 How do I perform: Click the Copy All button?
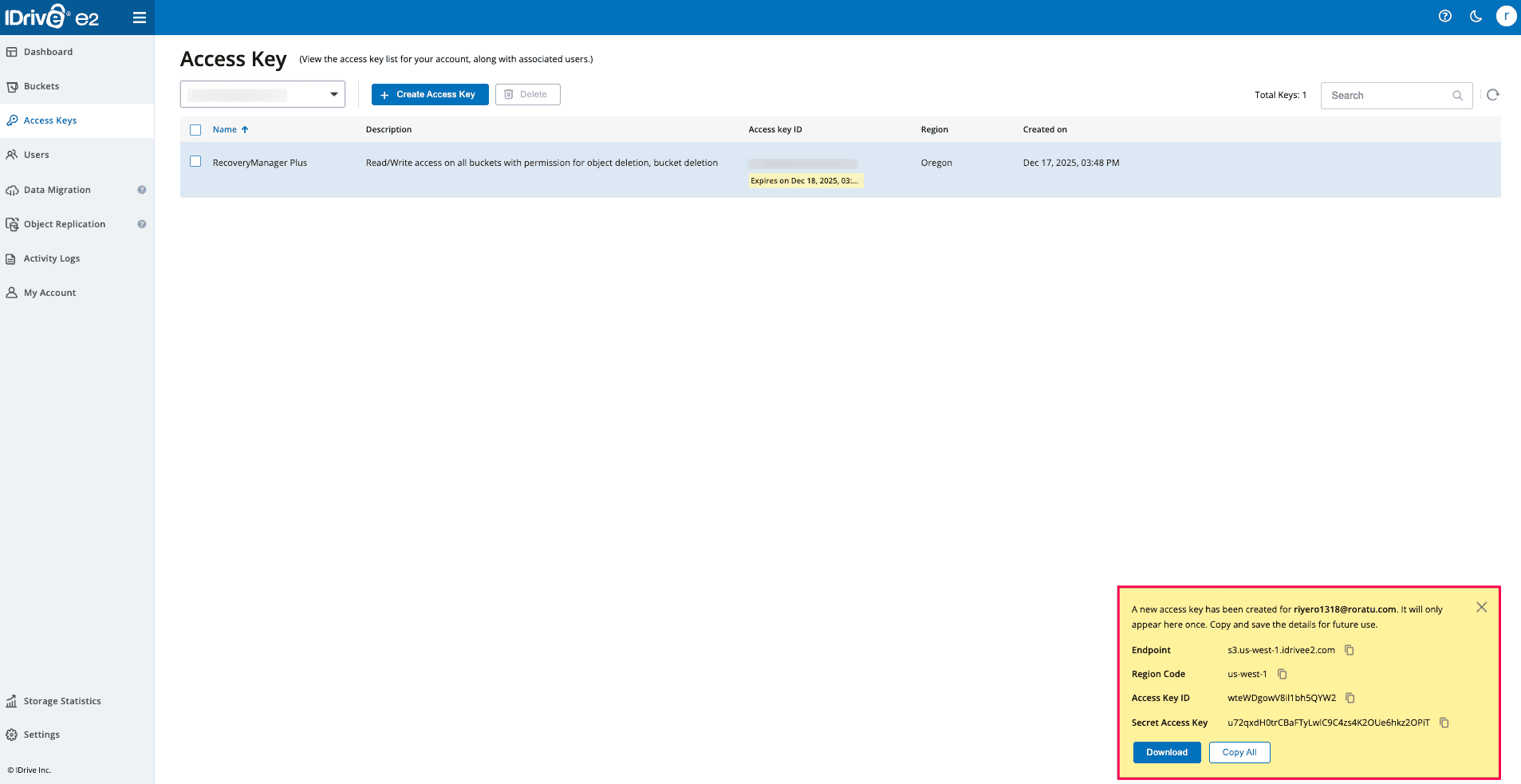pos(1239,752)
